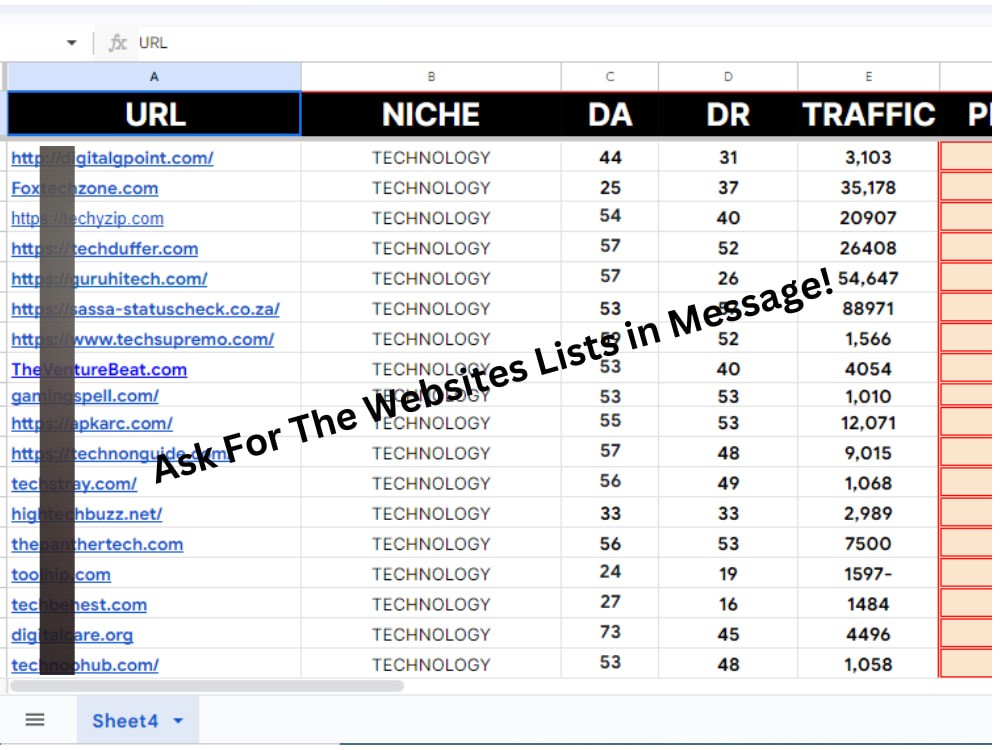
Task: Select traffic cell 88971
Action: [868, 308]
